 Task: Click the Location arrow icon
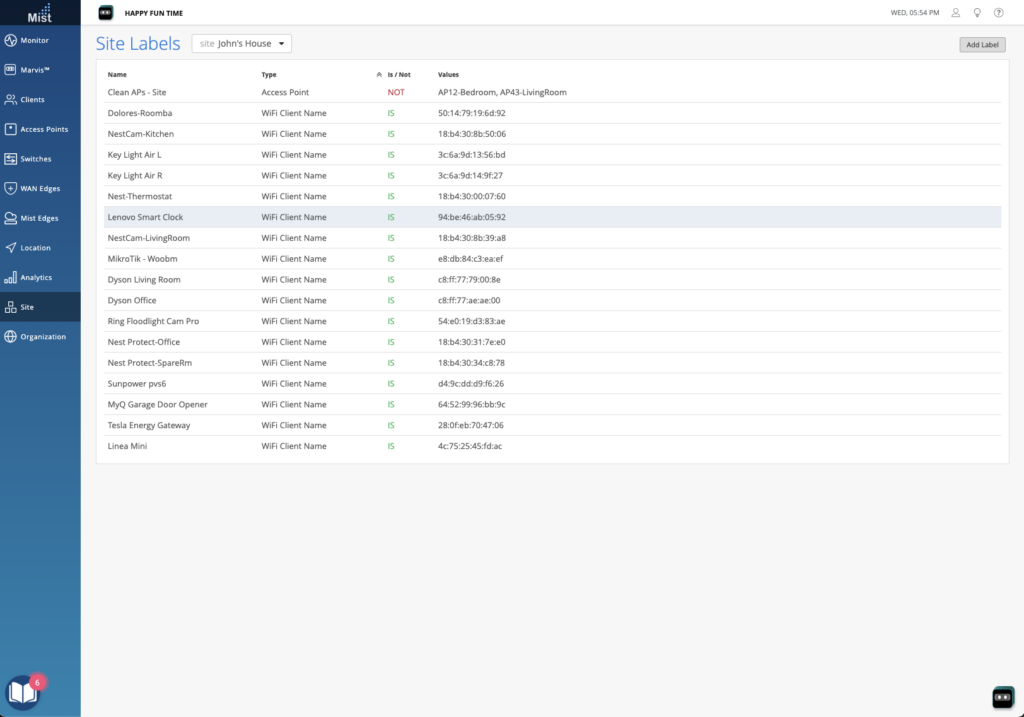pos(10,248)
